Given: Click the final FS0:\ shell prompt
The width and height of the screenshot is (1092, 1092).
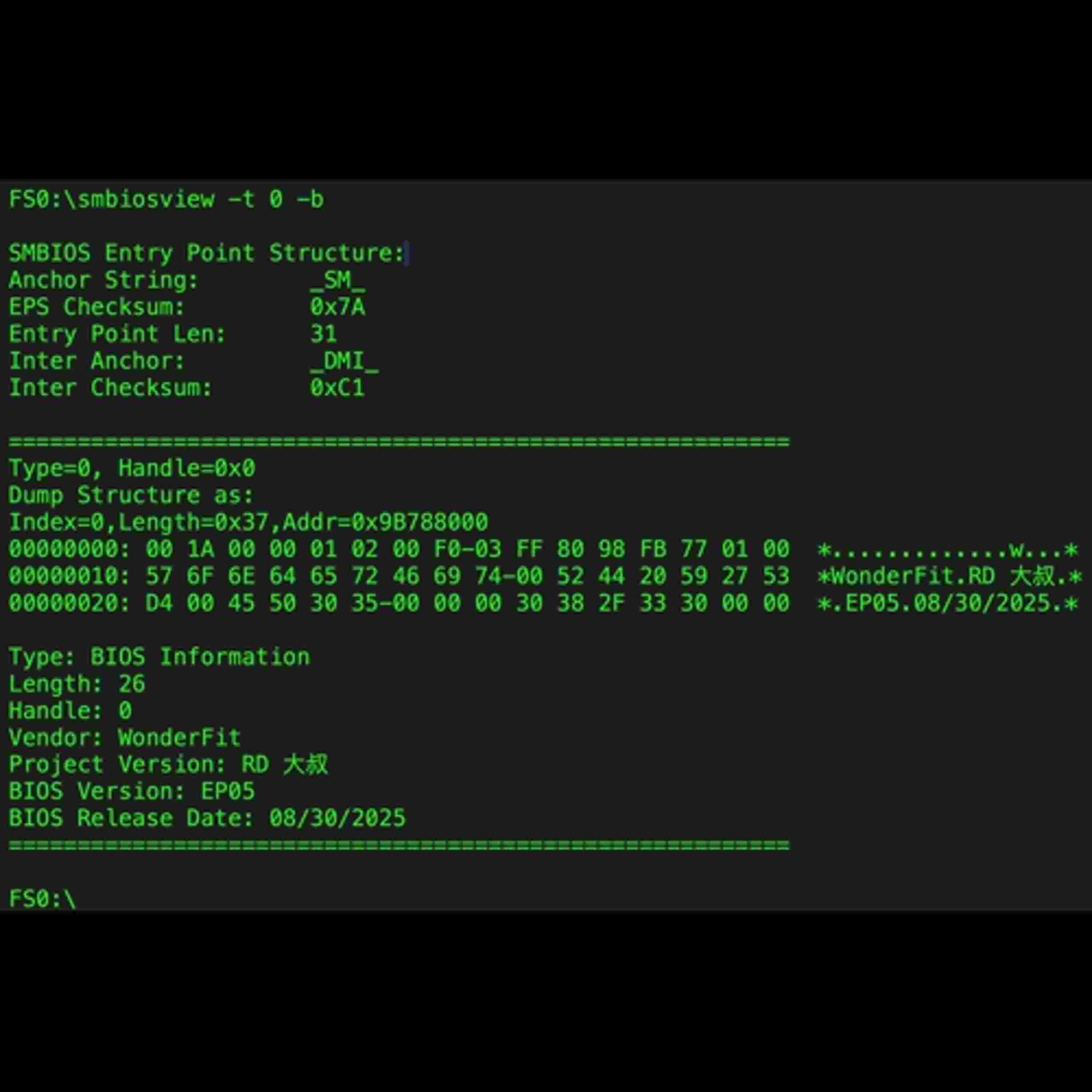Looking at the screenshot, I should 42,899.
